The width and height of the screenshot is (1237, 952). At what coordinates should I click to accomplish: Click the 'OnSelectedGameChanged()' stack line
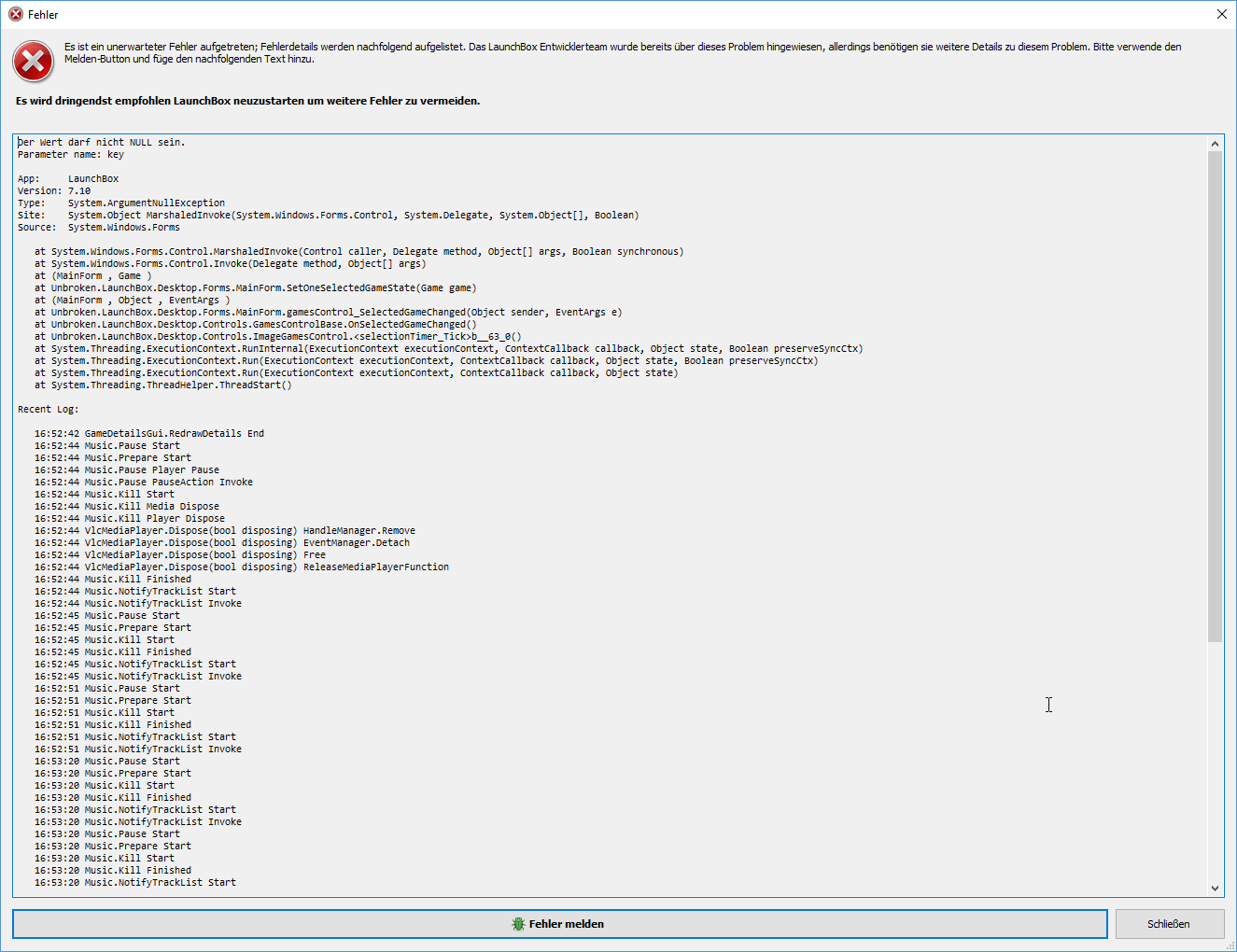point(256,325)
